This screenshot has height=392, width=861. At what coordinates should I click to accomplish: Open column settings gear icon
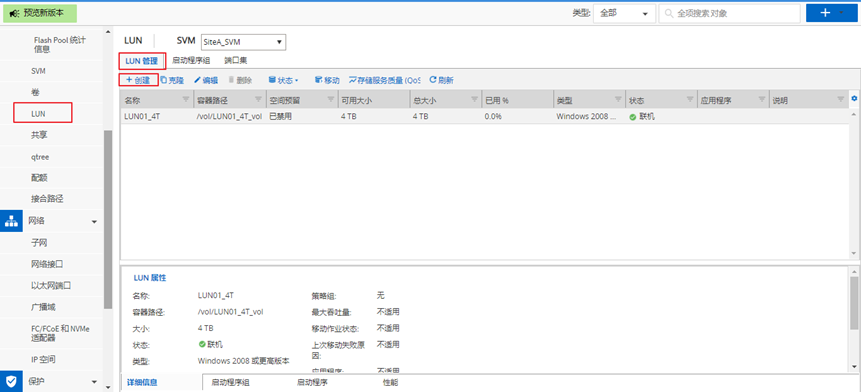854,99
